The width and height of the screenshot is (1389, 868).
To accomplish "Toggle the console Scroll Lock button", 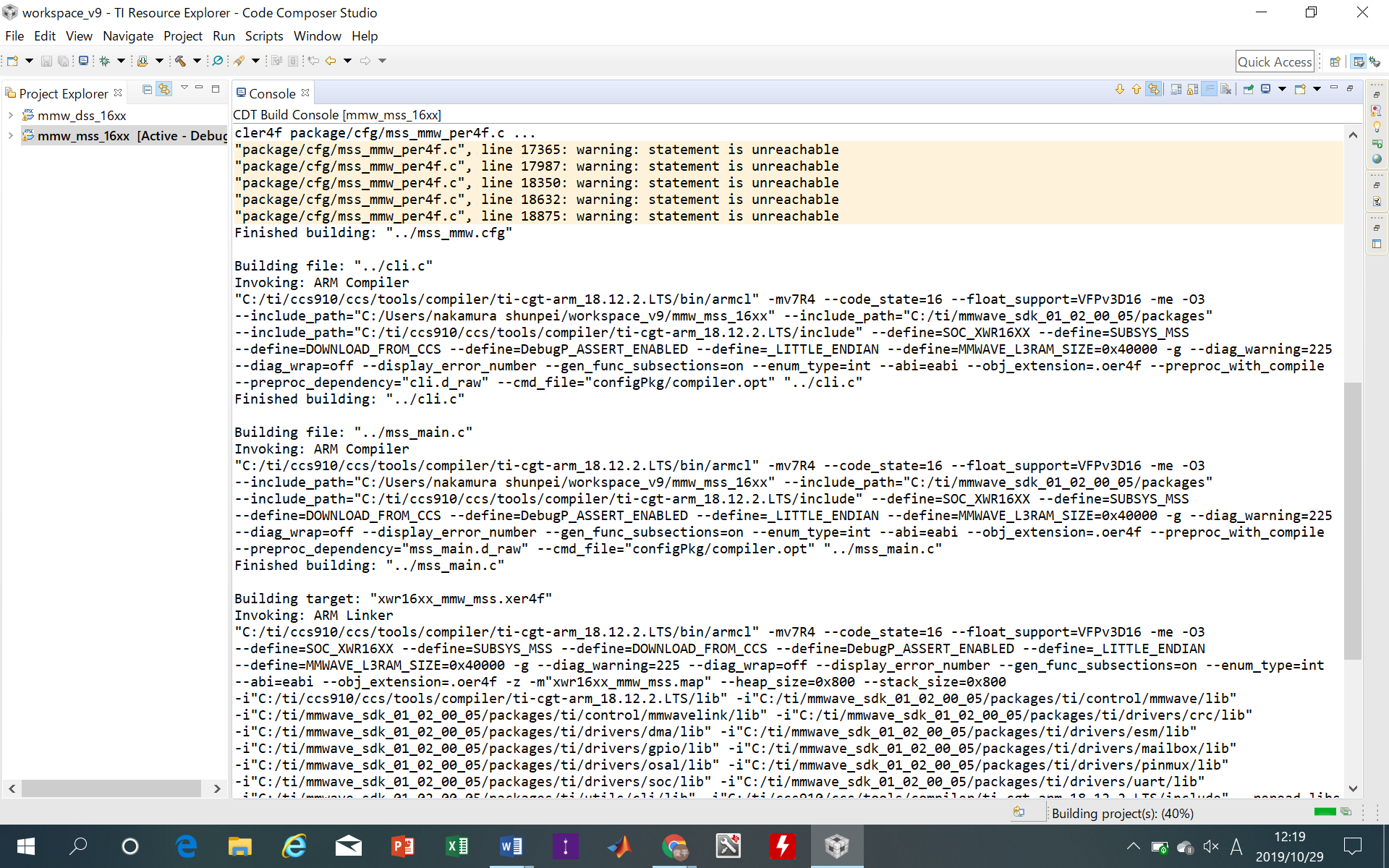I will pos(1193,90).
